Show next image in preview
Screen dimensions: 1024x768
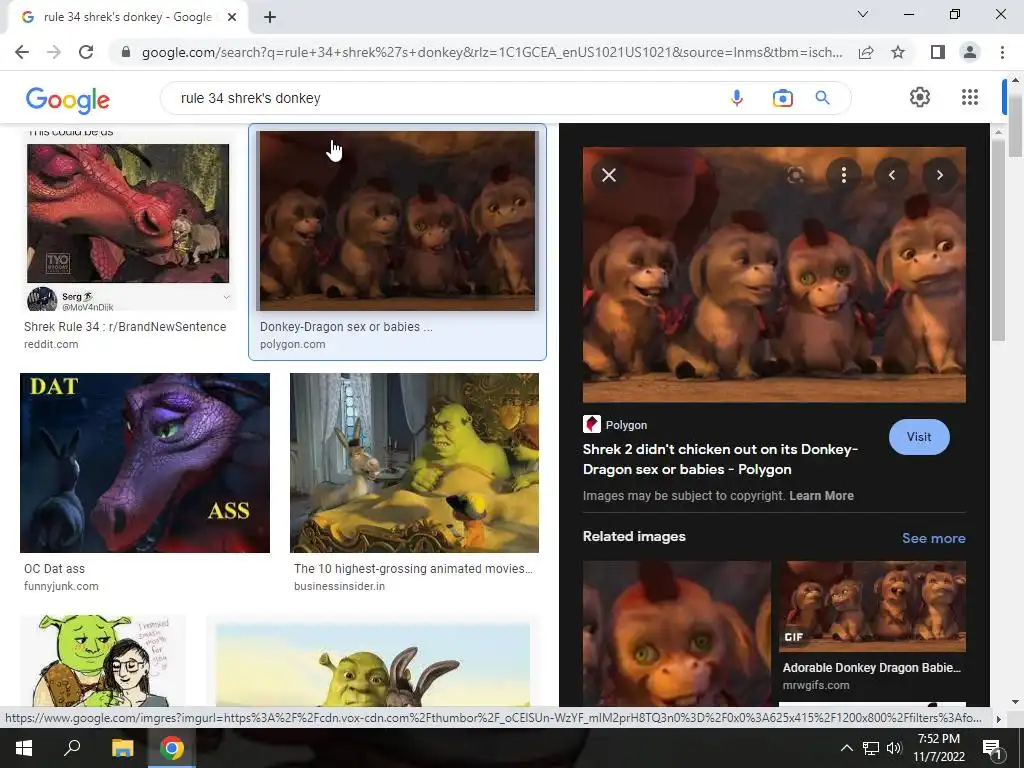point(940,175)
